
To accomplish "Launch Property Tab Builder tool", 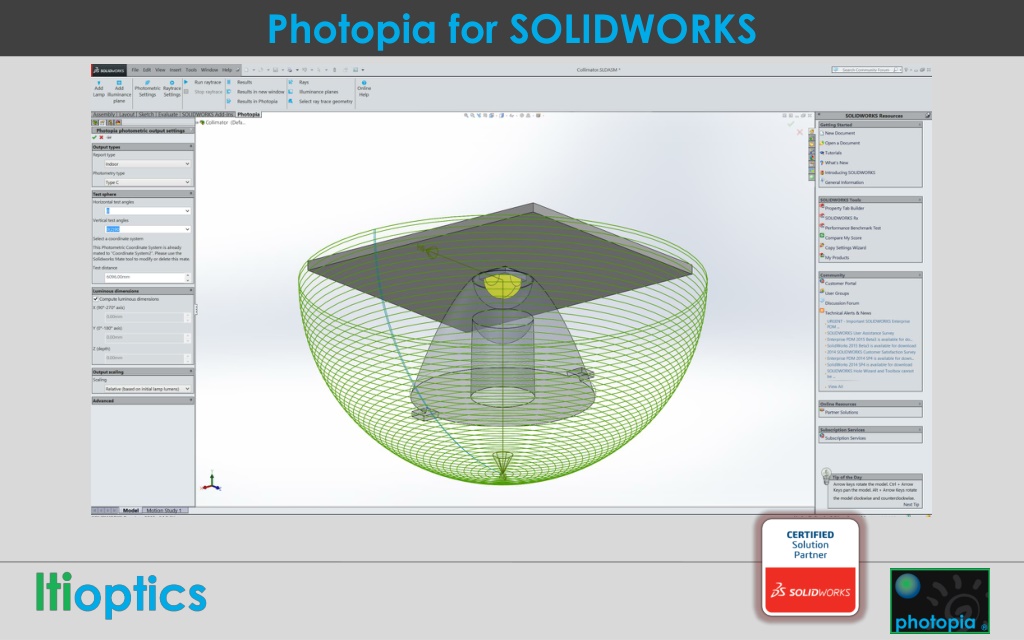I will point(844,208).
